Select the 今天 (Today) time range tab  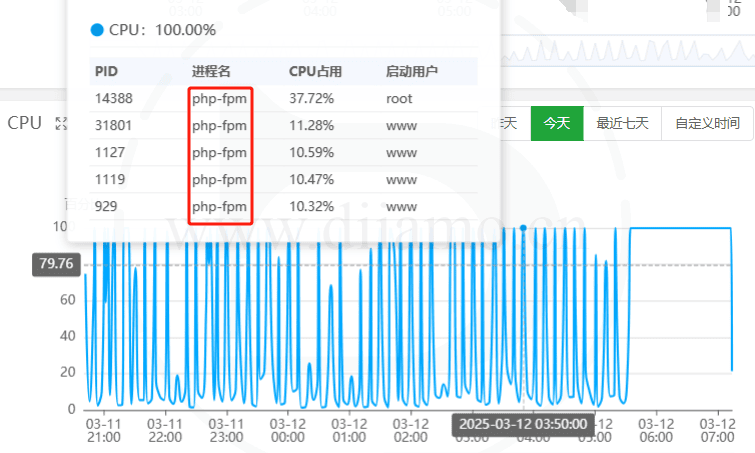[556, 123]
